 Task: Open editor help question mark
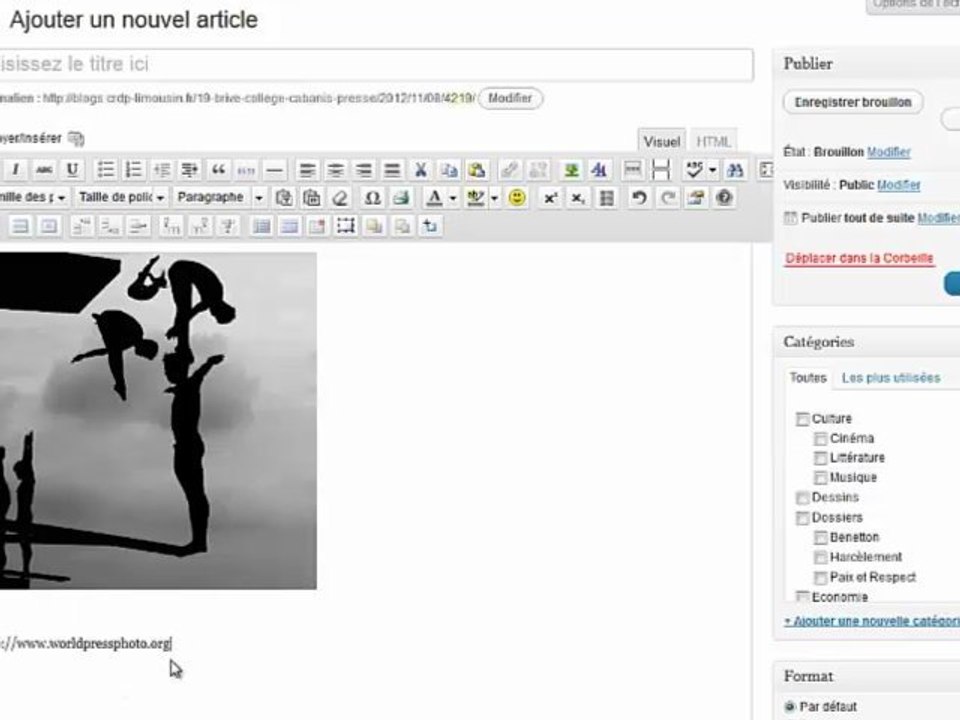point(724,198)
